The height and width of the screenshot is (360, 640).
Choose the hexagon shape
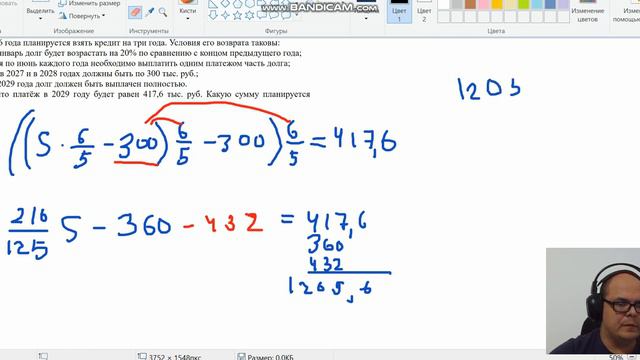tap(250, 4)
